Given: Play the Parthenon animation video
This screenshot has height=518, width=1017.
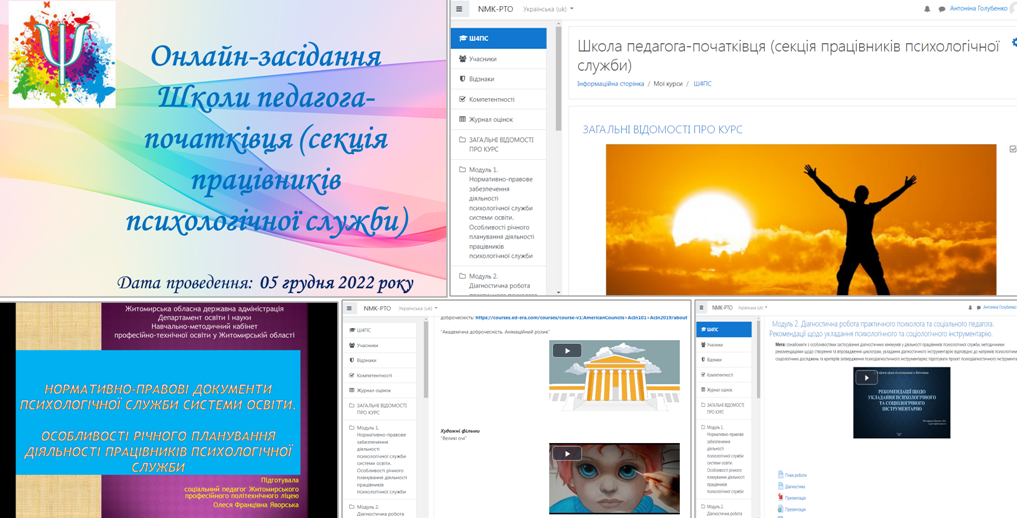Looking at the screenshot, I should tap(567, 351).
